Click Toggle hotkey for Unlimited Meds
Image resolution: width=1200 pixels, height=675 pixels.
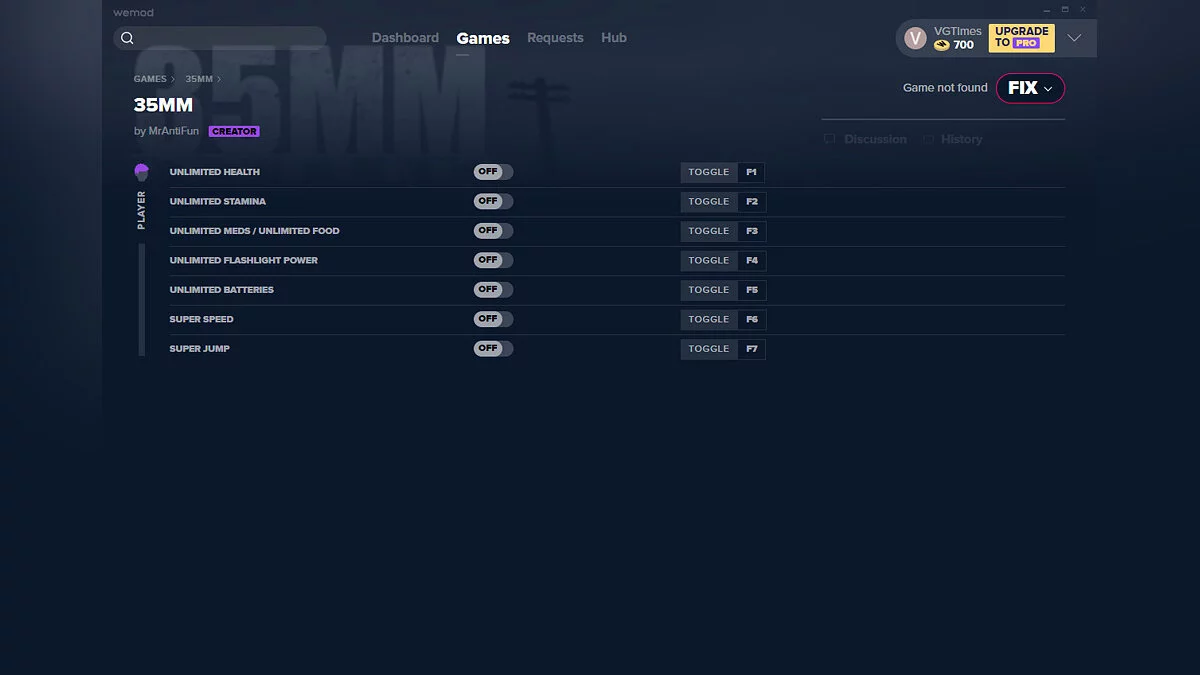coord(709,231)
